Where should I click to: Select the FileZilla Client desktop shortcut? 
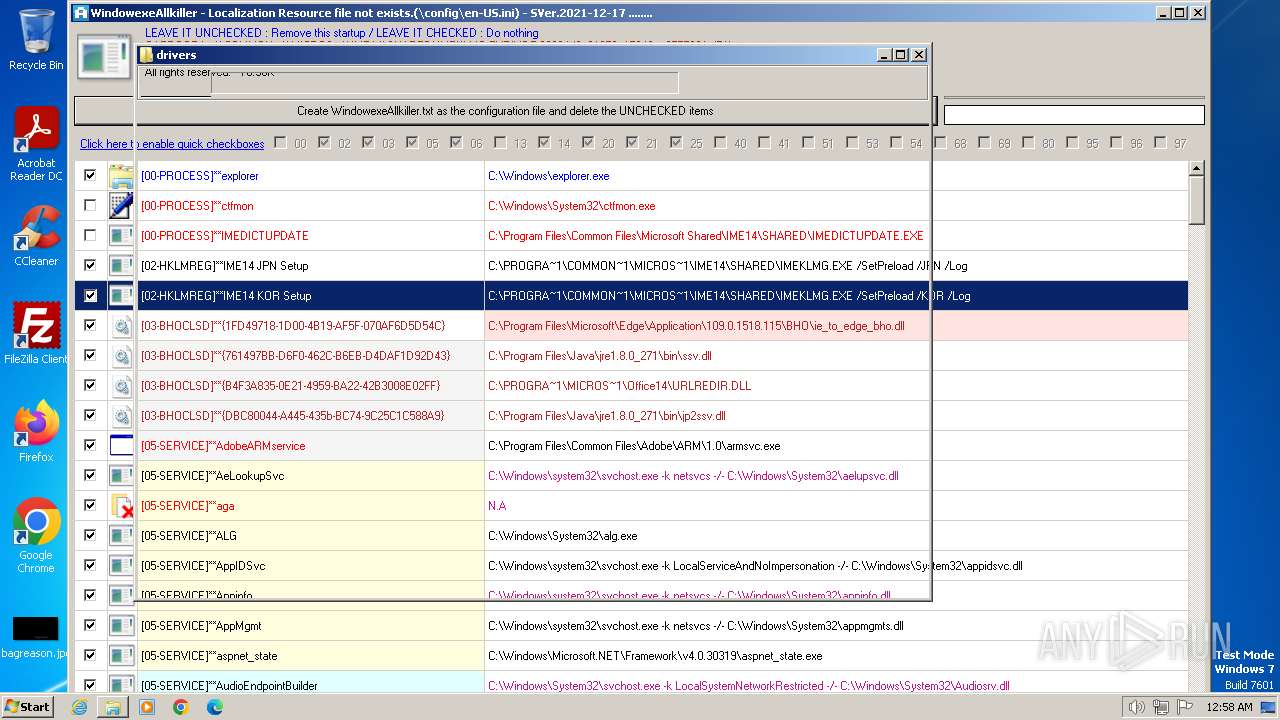coord(36,333)
